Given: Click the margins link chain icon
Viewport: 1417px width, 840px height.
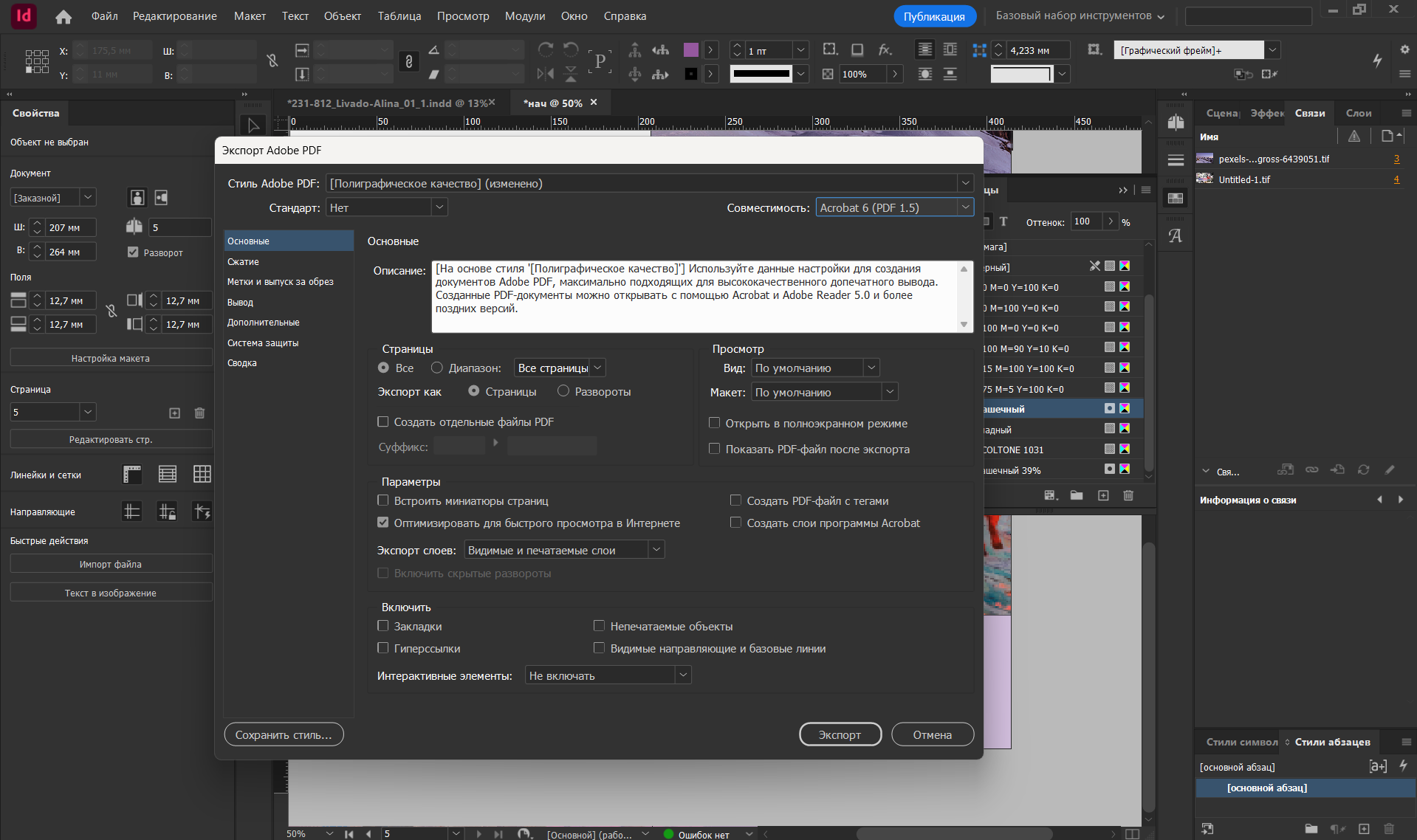Looking at the screenshot, I should [x=111, y=312].
